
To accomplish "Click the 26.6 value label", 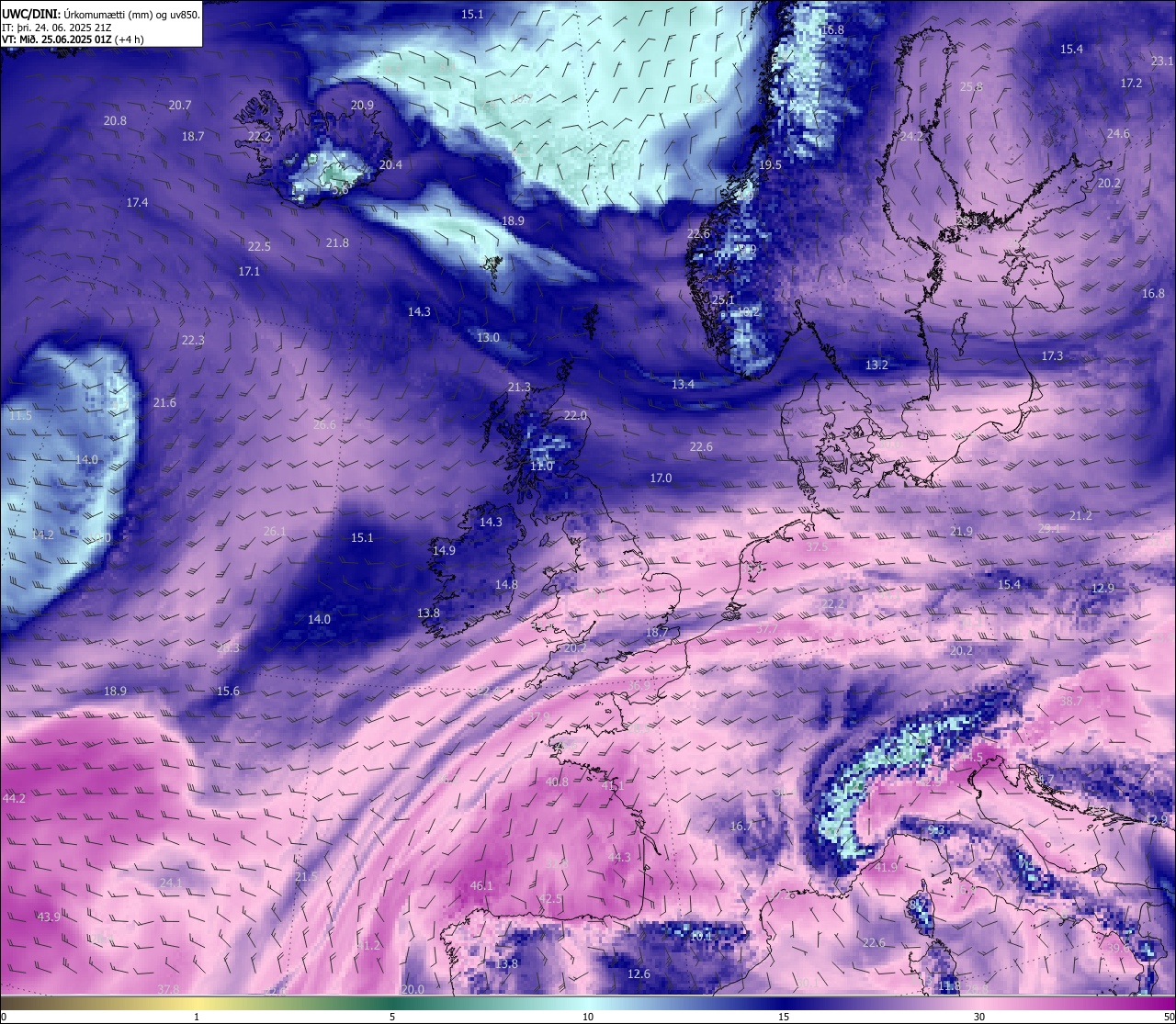I will click(x=324, y=425).
